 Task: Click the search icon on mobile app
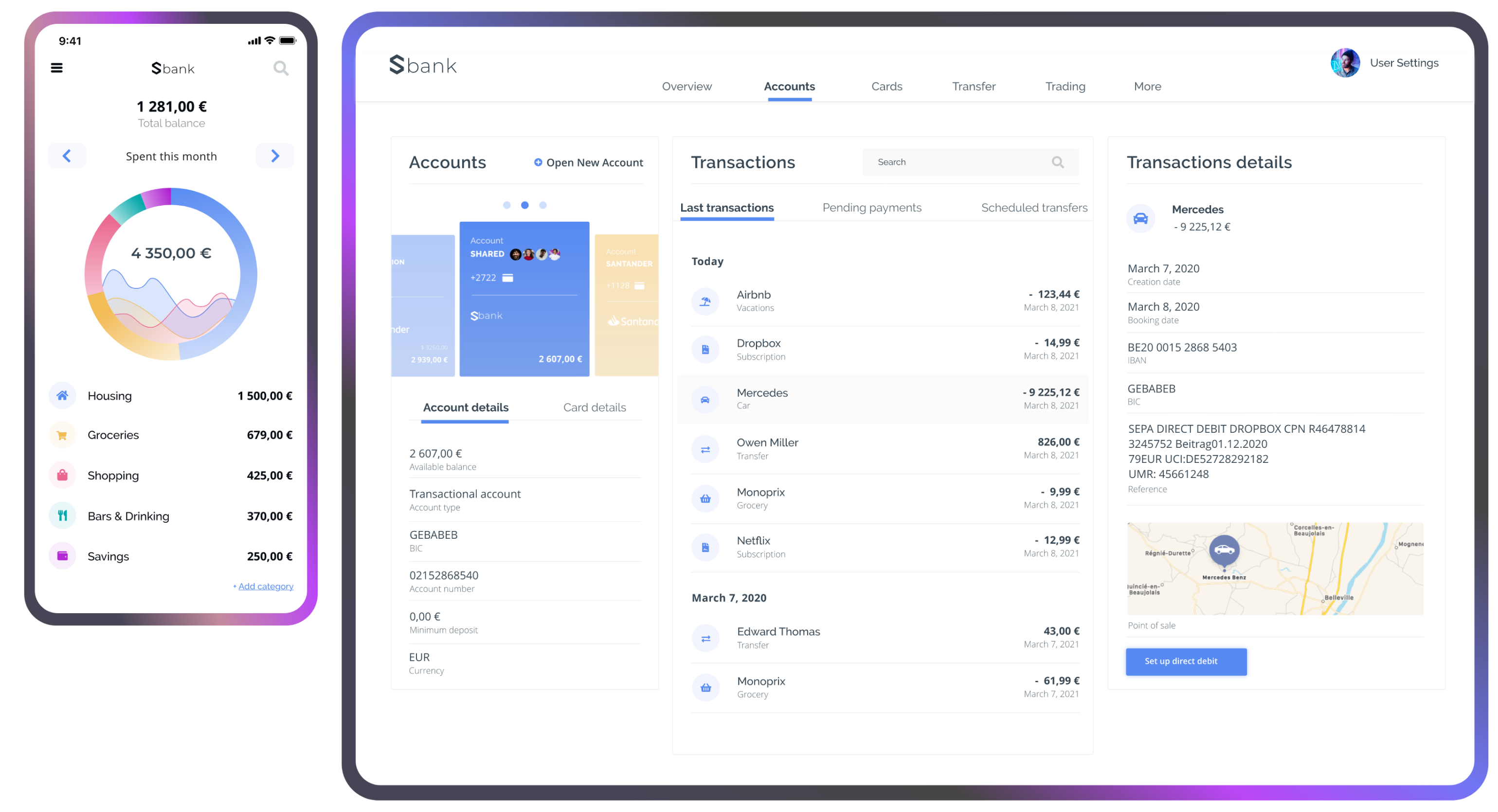280,68
